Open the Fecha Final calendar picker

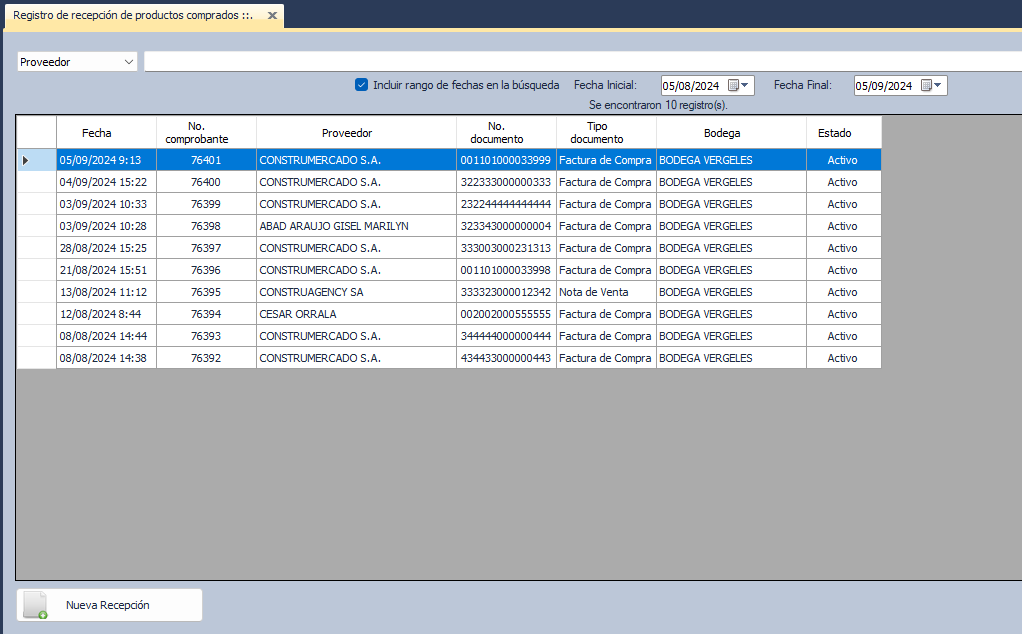point(931,86)
